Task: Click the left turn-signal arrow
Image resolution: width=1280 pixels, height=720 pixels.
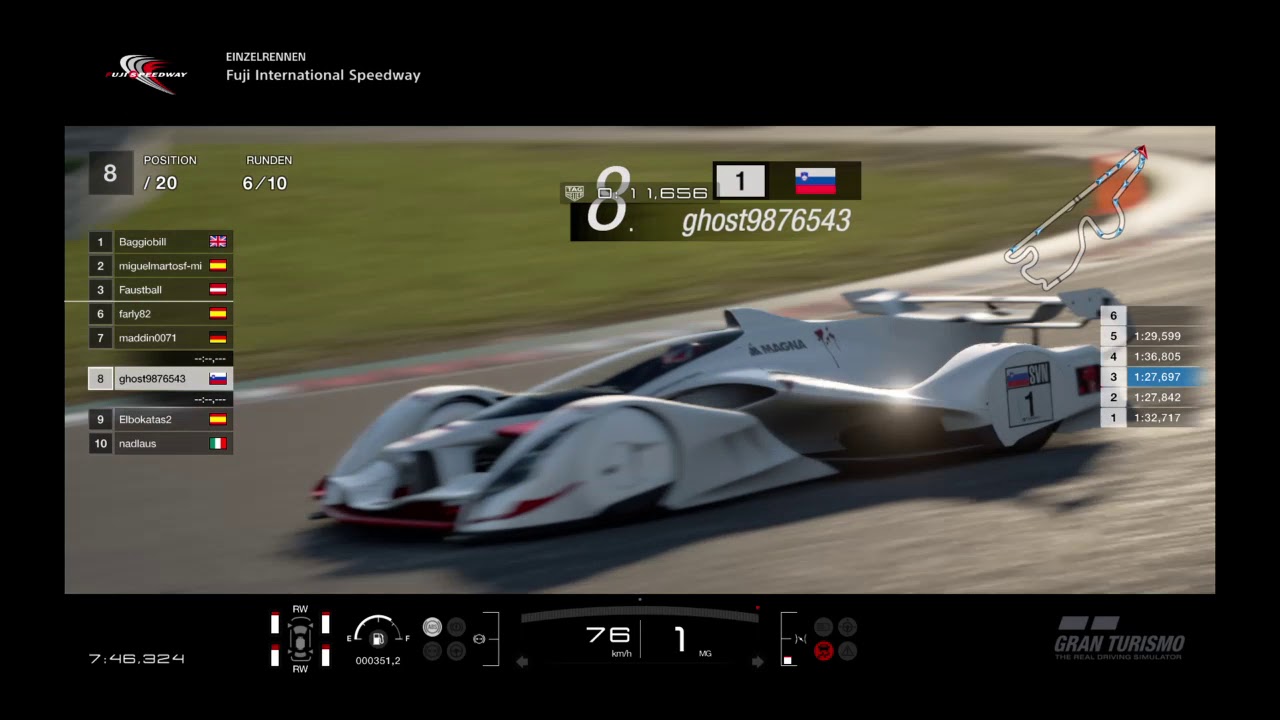Action: click(521, 661)
